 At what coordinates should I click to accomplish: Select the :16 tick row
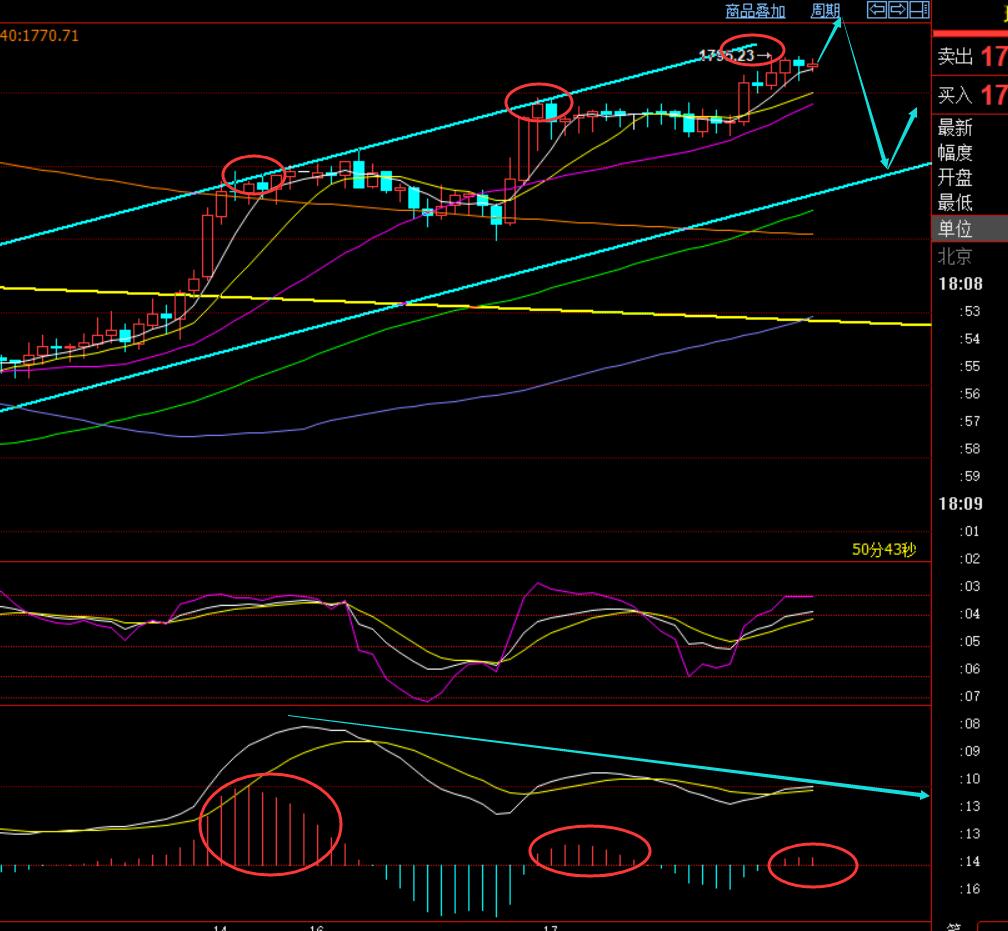pyautogui.click(x=970, y=889)
